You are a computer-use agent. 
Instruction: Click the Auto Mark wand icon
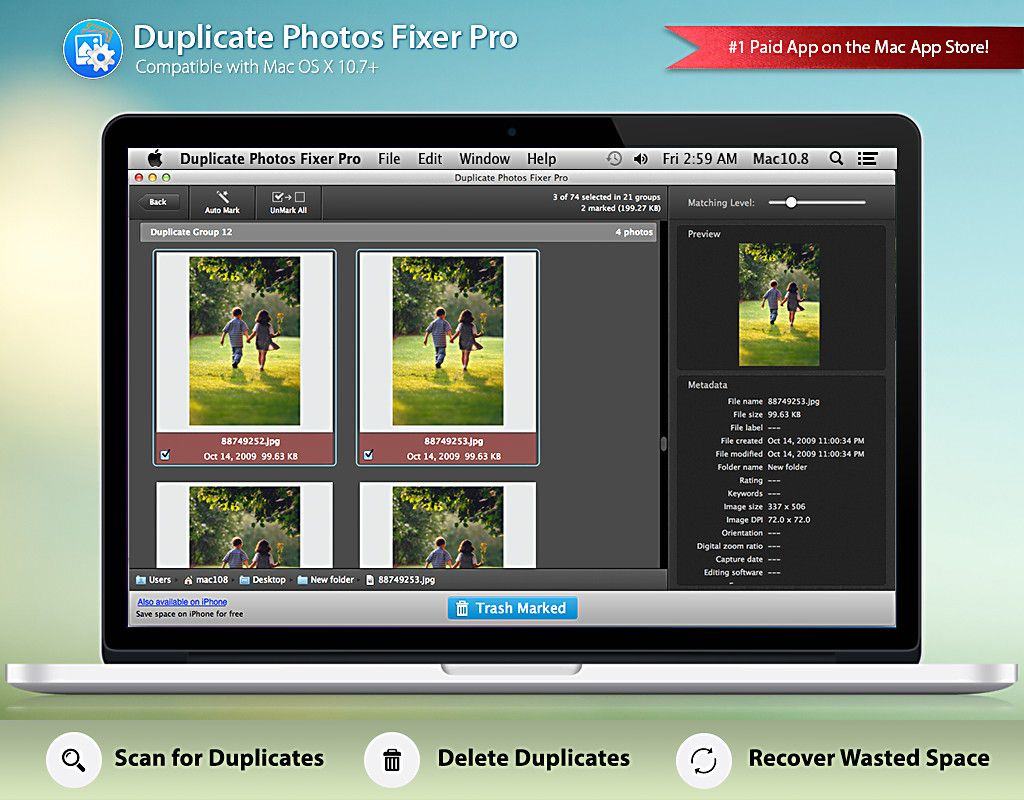point(222,198)
